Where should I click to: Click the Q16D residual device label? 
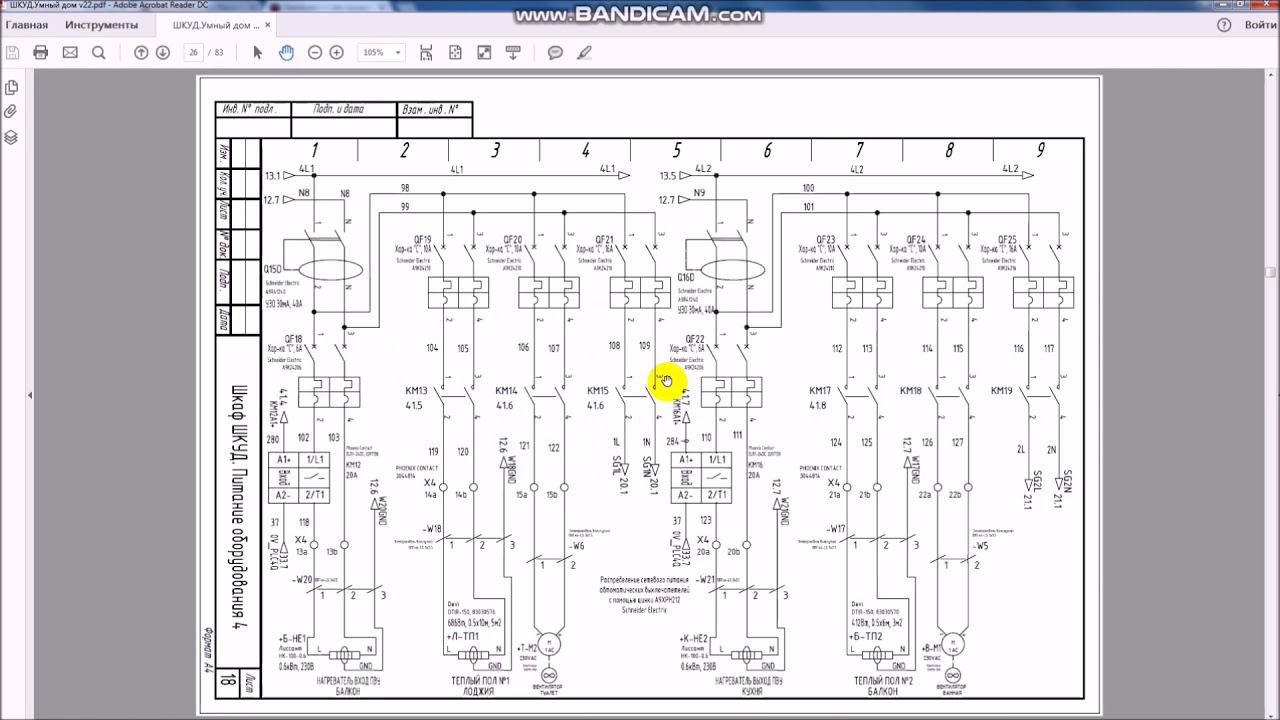pos(685,277)
